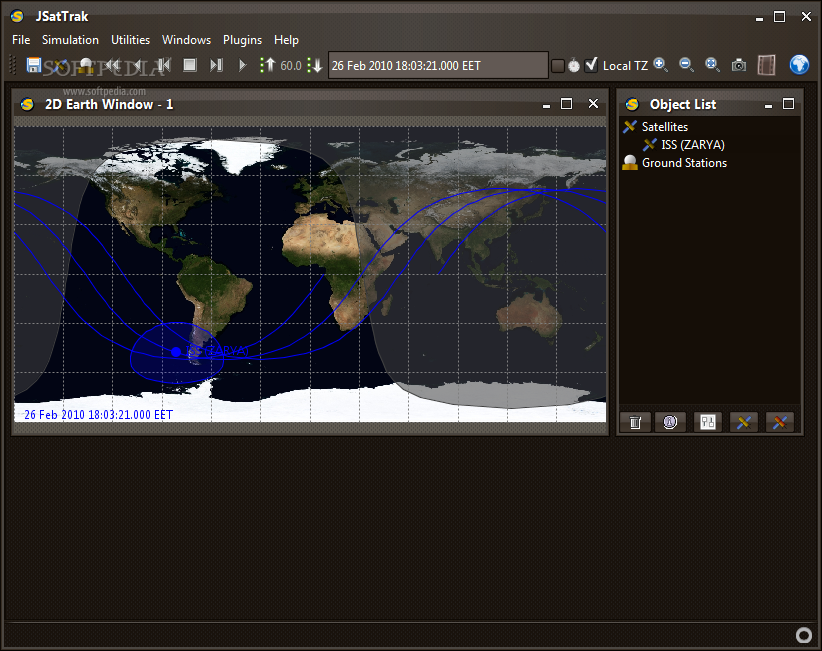Image resolution: width=822 pixels, height=651 pixels.
Task: Open the File menu
Action: 21,40
